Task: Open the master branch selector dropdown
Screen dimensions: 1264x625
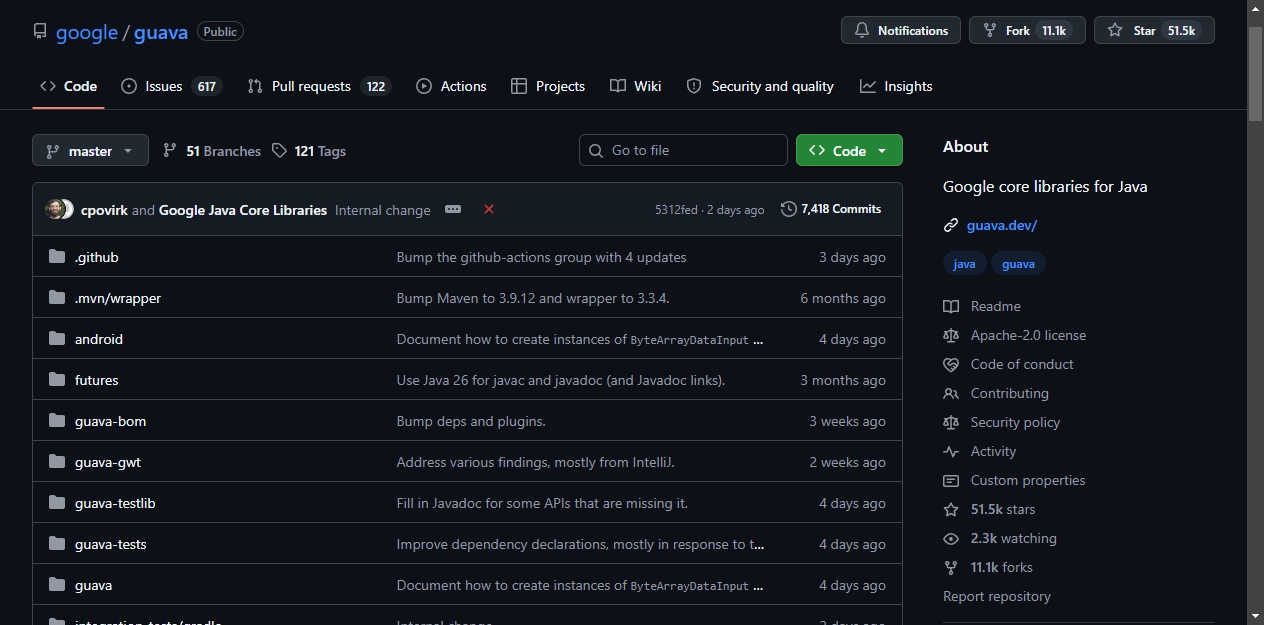Action: click(90, 151)
